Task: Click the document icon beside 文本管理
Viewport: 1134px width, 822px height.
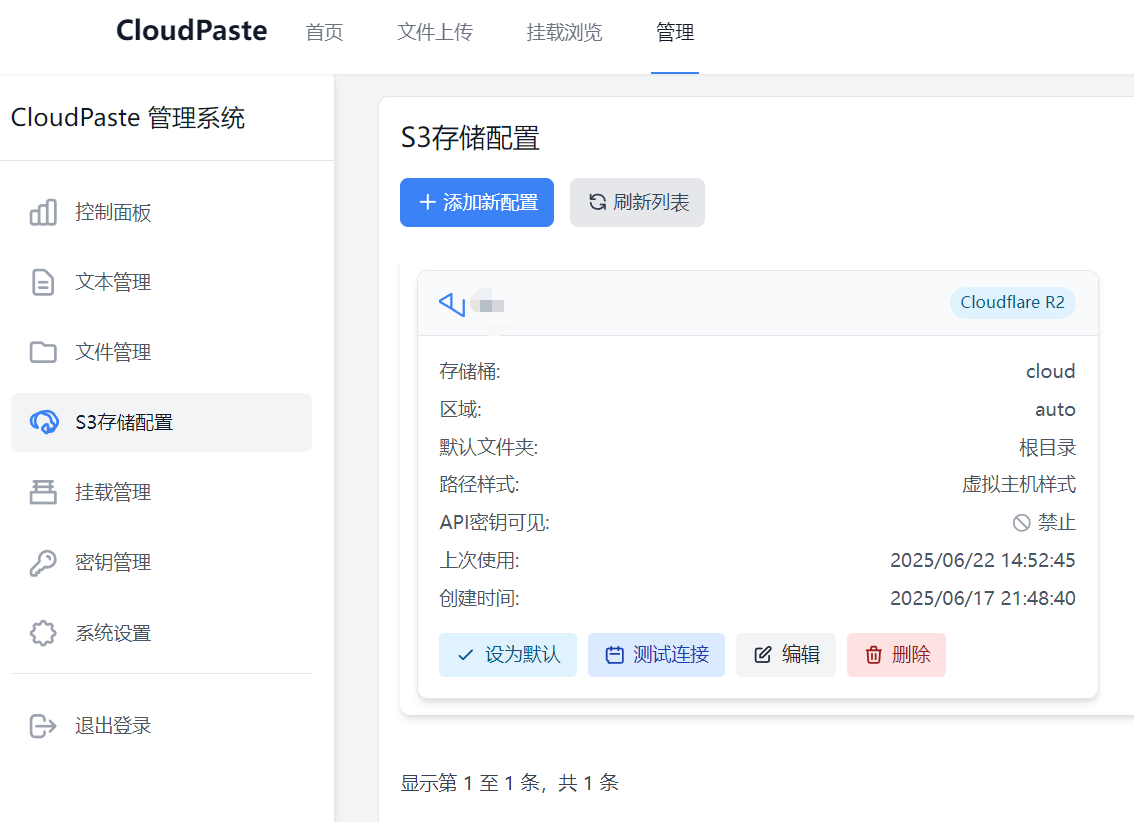Action: (43, 282)
